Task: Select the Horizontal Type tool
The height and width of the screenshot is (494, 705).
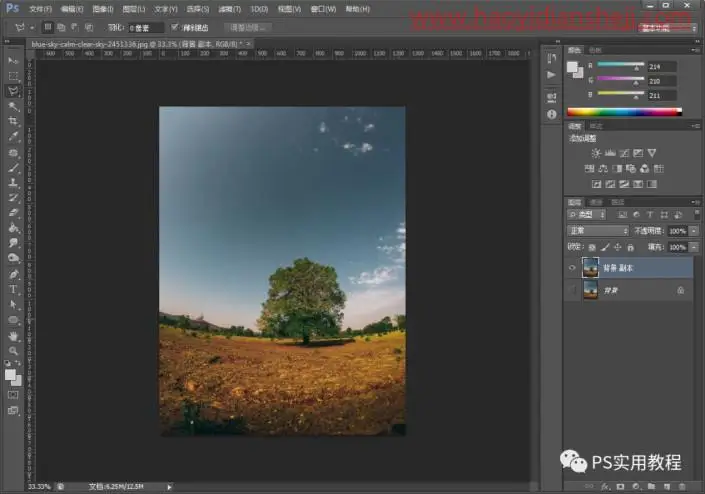Action: [13, 289]
